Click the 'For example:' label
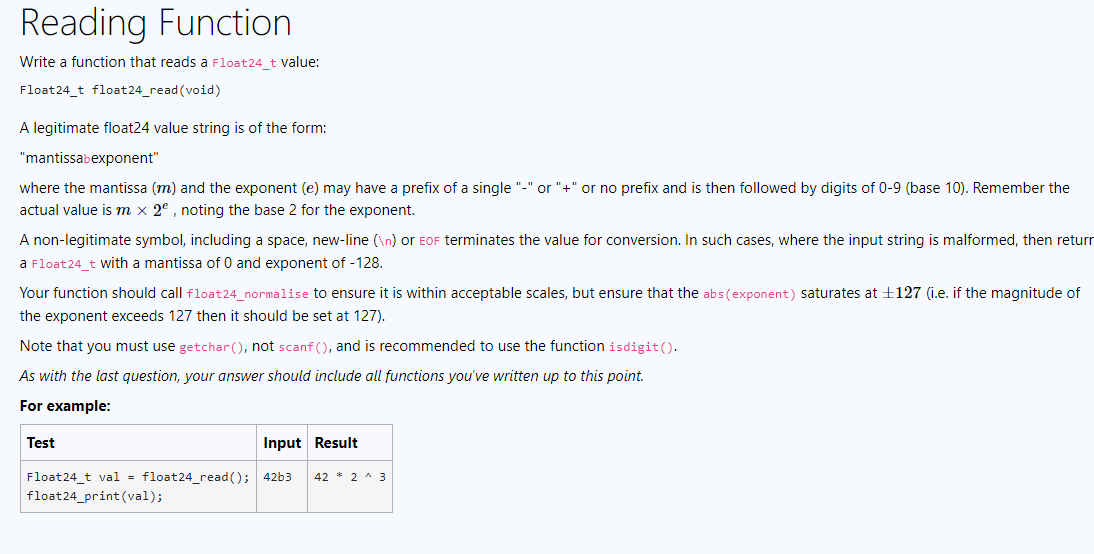Viewport: 1094px width, 554px height. [65, 406]
